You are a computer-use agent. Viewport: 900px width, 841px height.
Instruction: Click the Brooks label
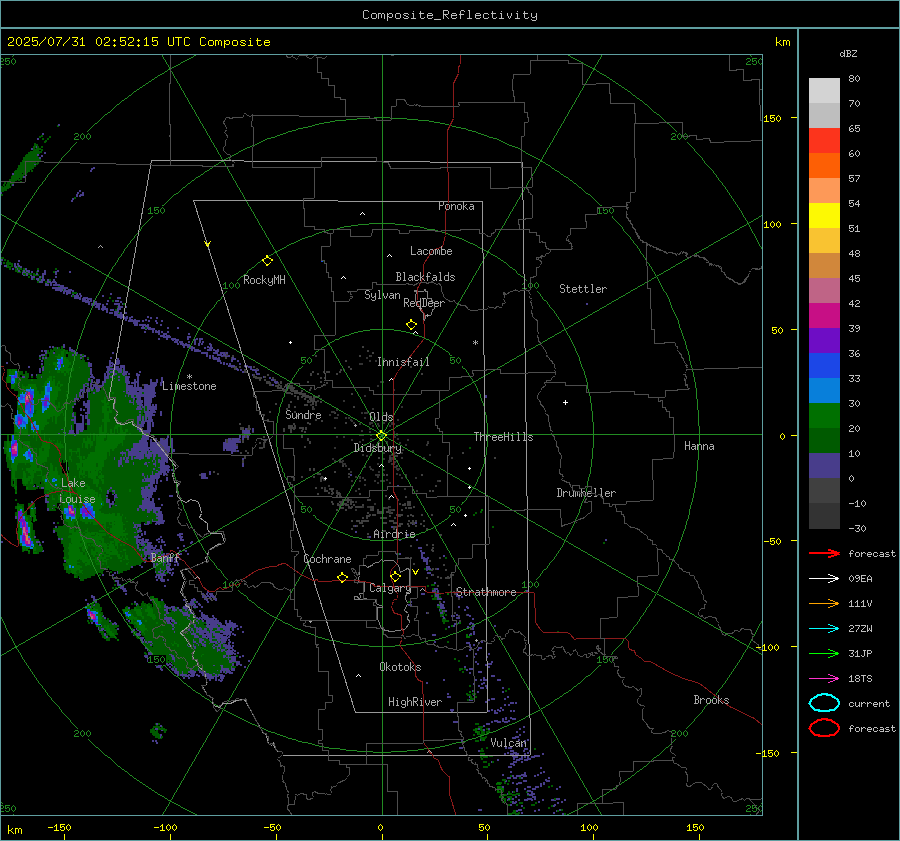(711, 700)
